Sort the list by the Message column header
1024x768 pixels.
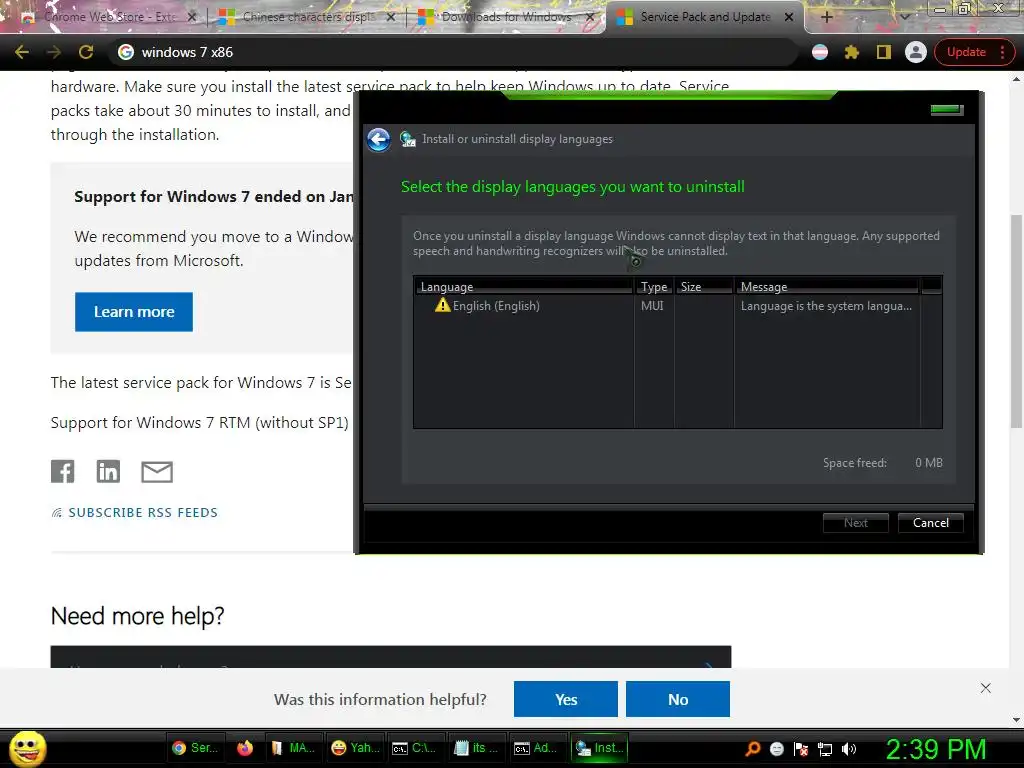coord(827,286)
